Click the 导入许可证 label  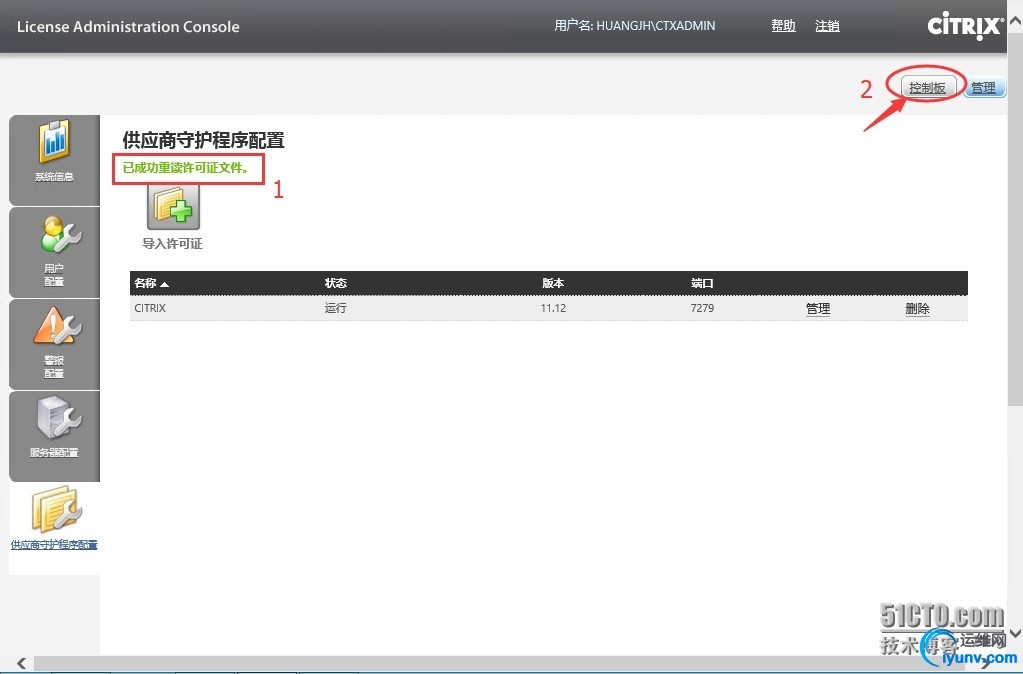point(173,244)
